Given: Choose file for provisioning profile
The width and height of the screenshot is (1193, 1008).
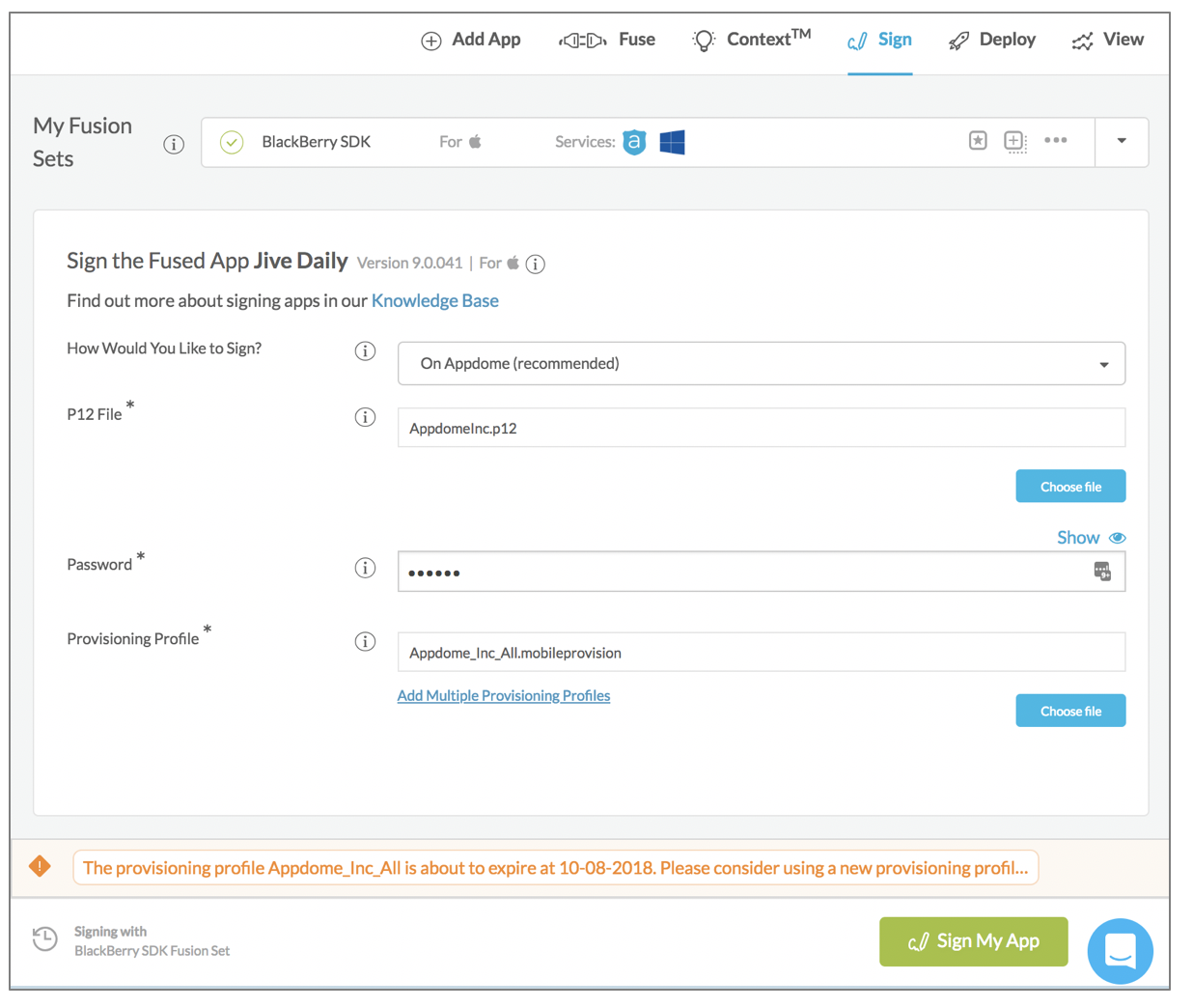Looking at the screenshot, I should [1070, 711].
